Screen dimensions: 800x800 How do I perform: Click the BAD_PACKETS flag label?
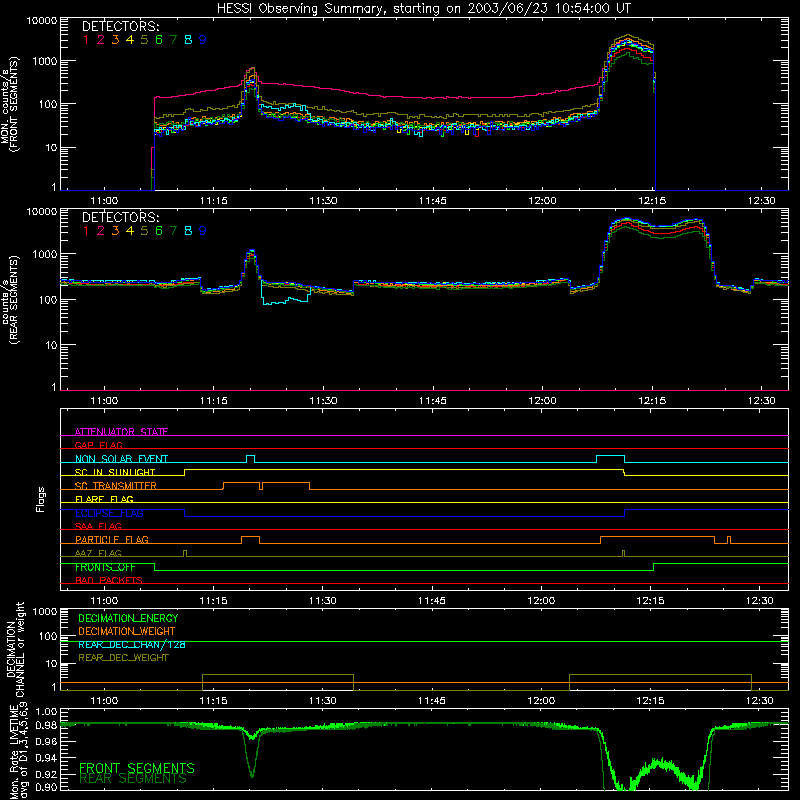pyautogui.click(x=109, y=580)
